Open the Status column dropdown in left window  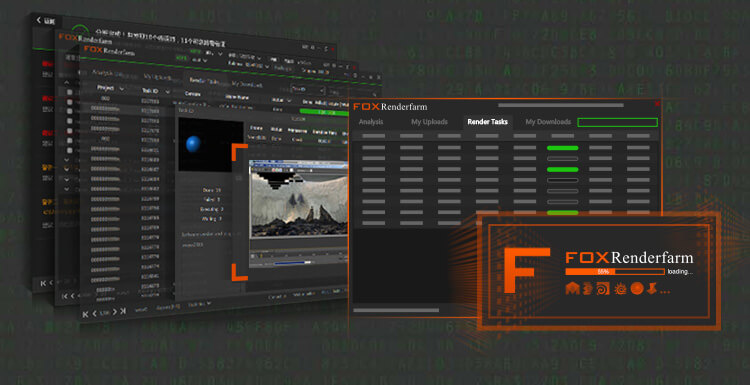289,100
